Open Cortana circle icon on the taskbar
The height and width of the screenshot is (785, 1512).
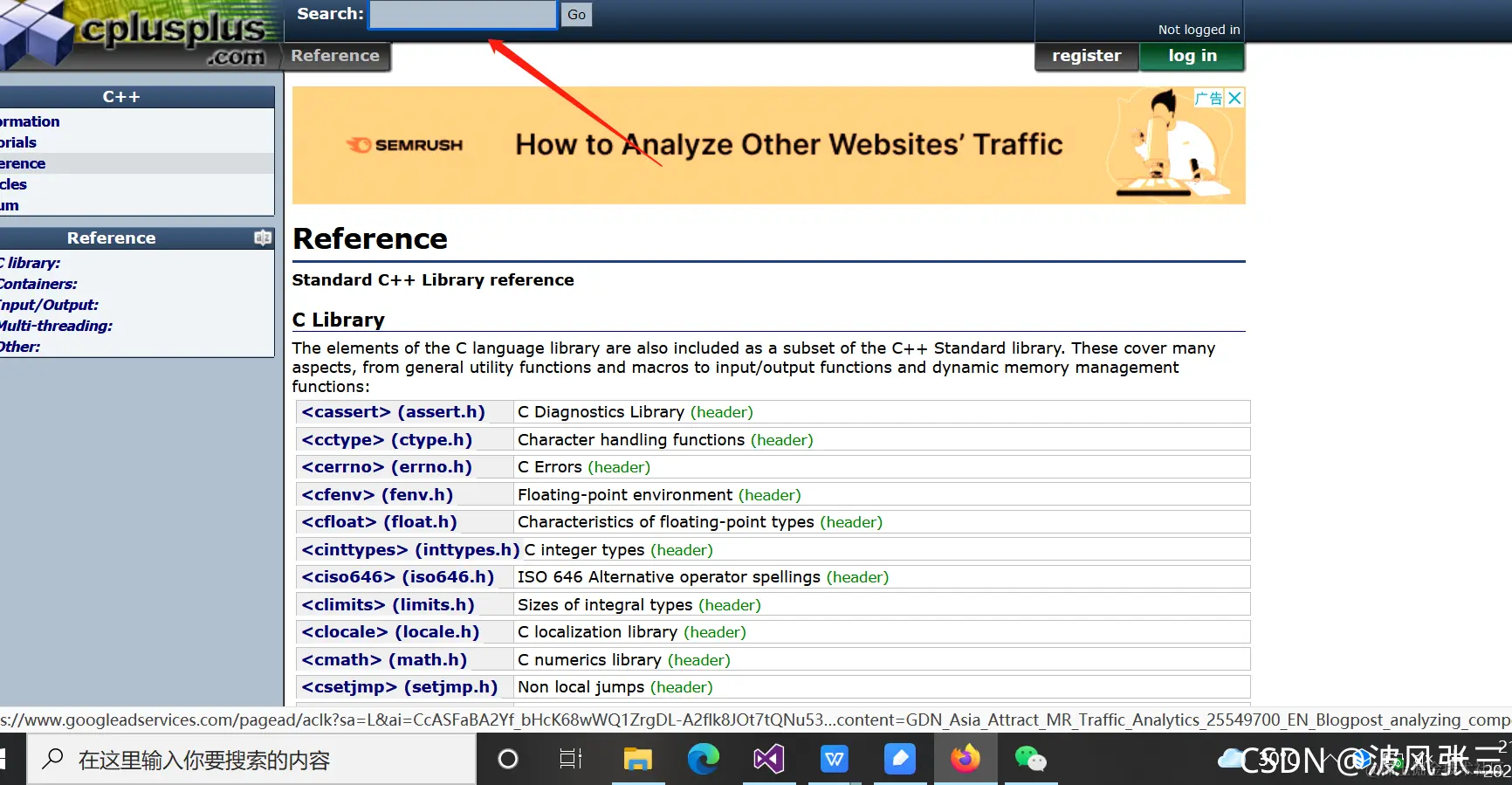[507, 760]
